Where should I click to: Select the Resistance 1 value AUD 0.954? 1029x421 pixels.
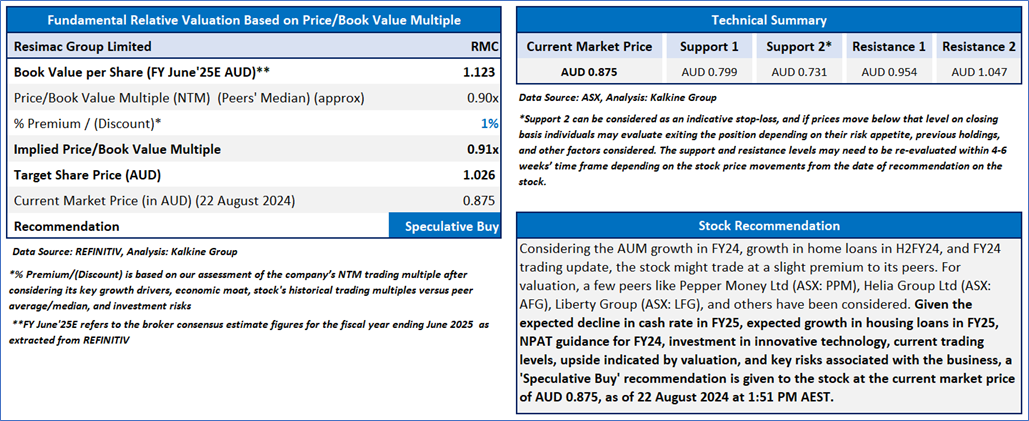[x=888, y=71]
